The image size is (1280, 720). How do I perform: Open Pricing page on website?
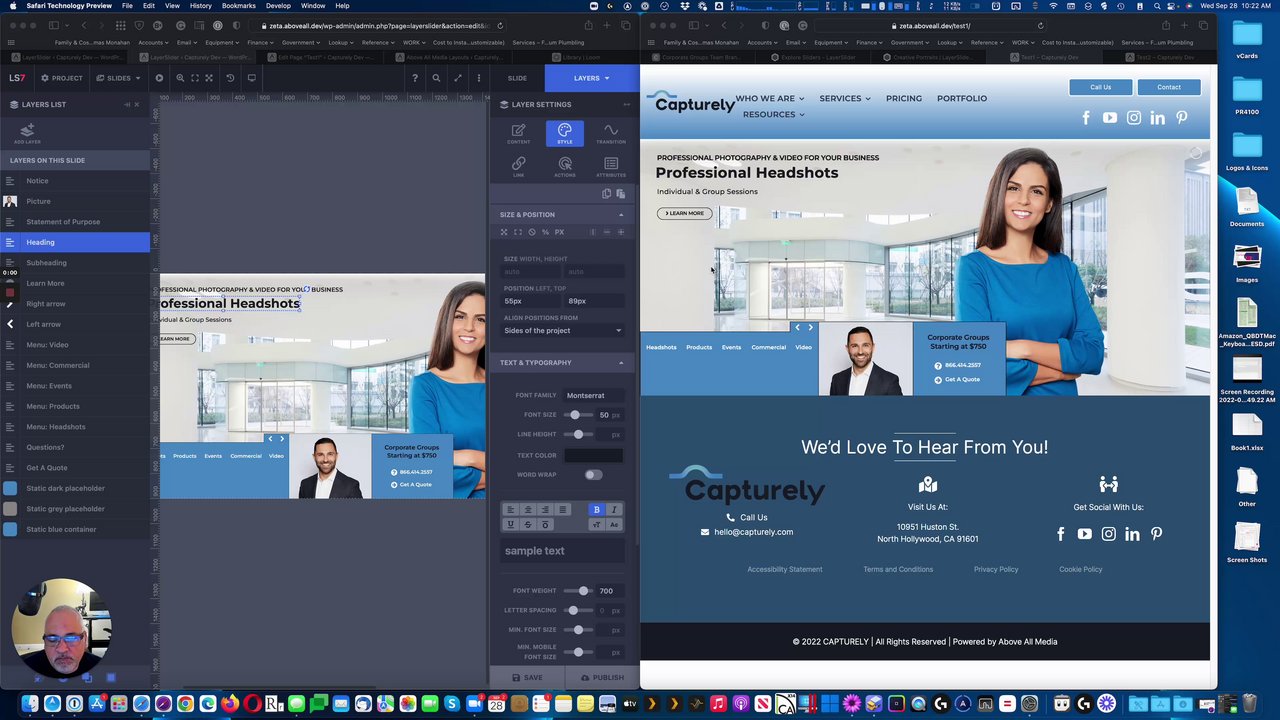904,98
